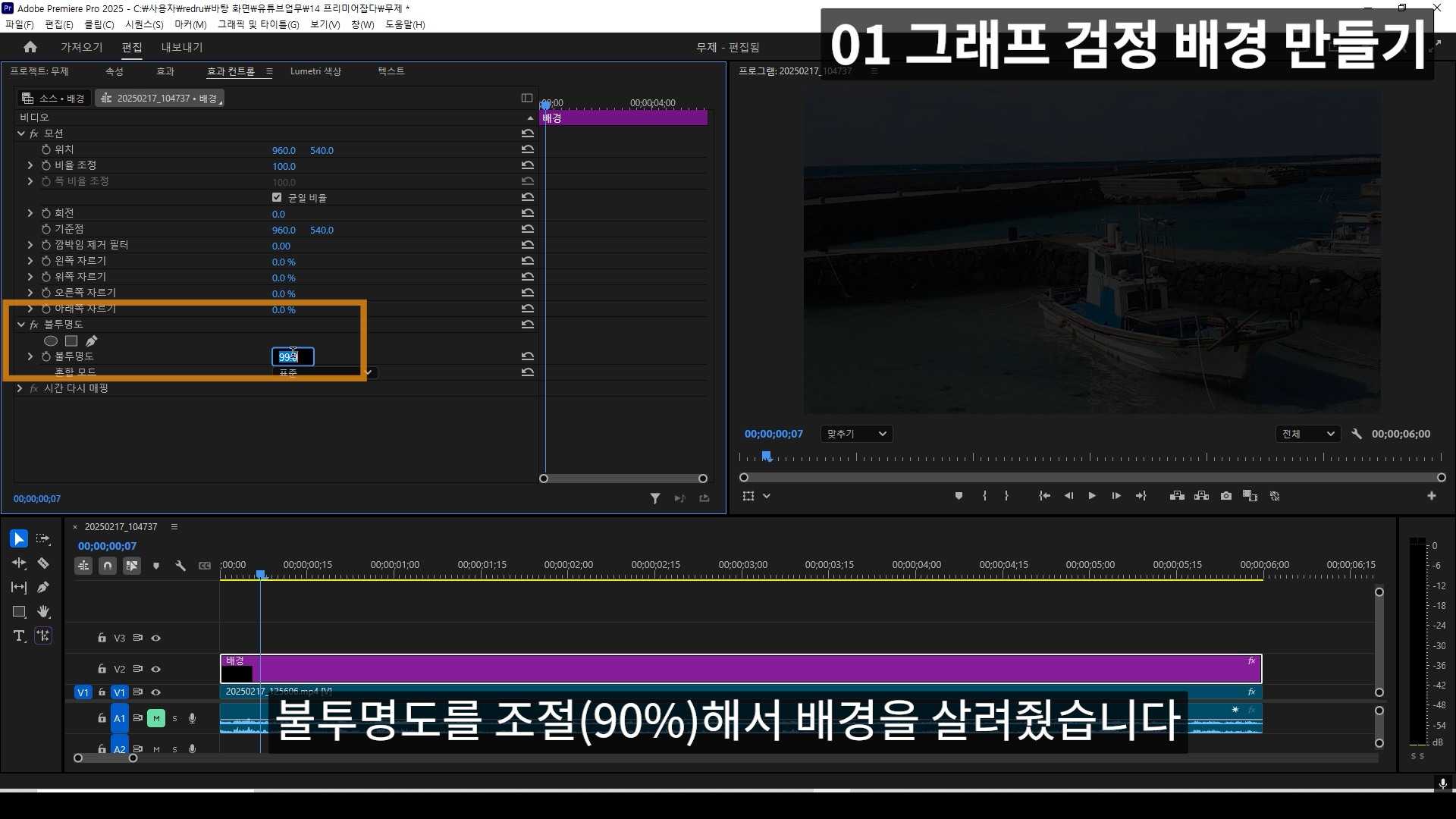Expand the 시간 다시 매핑 section
The height and width of the screenshot is (819, 1456).
coord(20,388)
